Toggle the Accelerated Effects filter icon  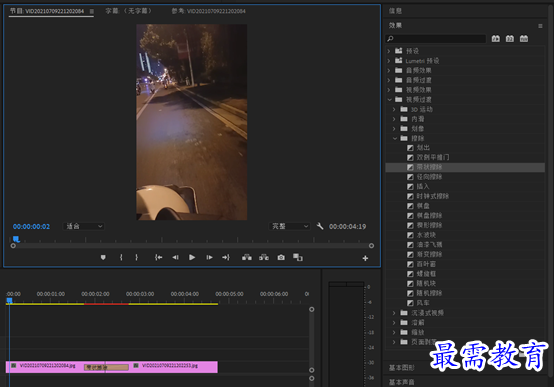point(496,39)
